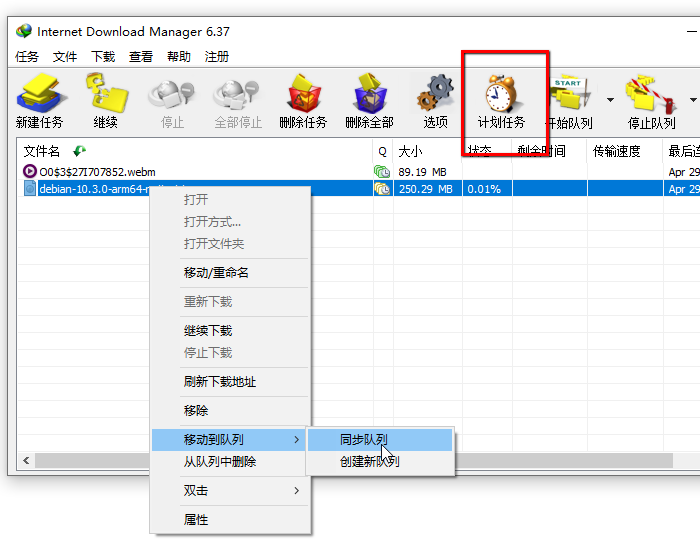Click the 停止队列 toolbar icon

point(651,93)
